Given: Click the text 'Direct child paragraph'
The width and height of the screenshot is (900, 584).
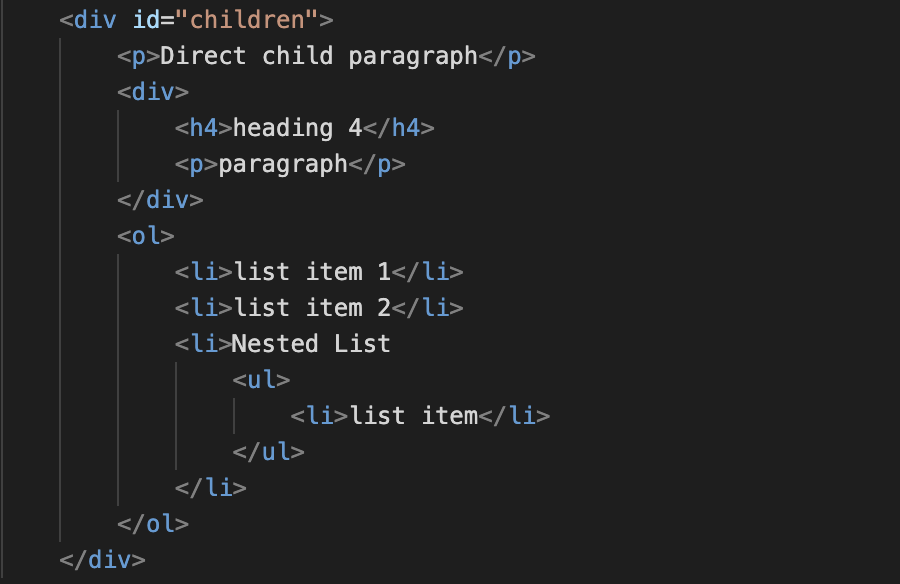Looking at the screenshot, I should click(319, 56).
